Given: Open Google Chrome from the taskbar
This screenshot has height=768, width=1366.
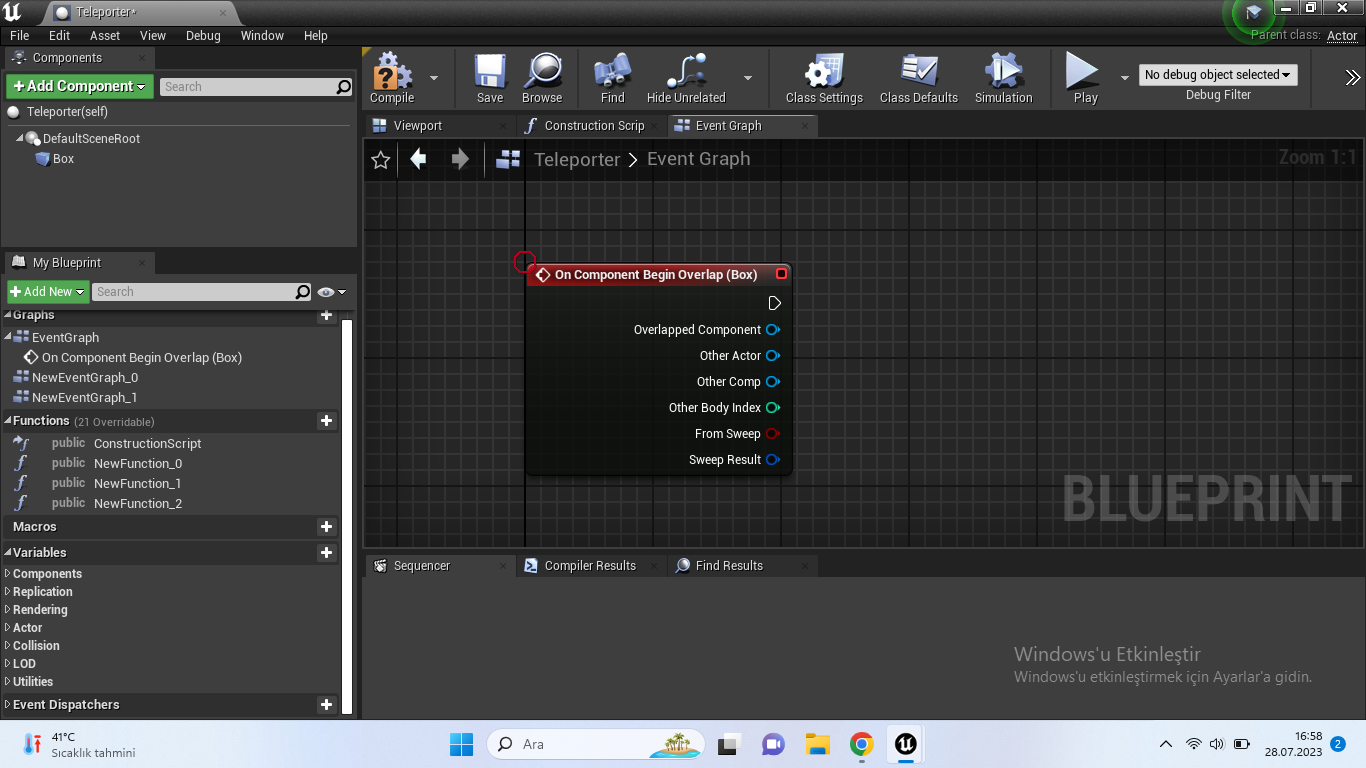Looking at the screenshot, I should [x=861, y=744].
